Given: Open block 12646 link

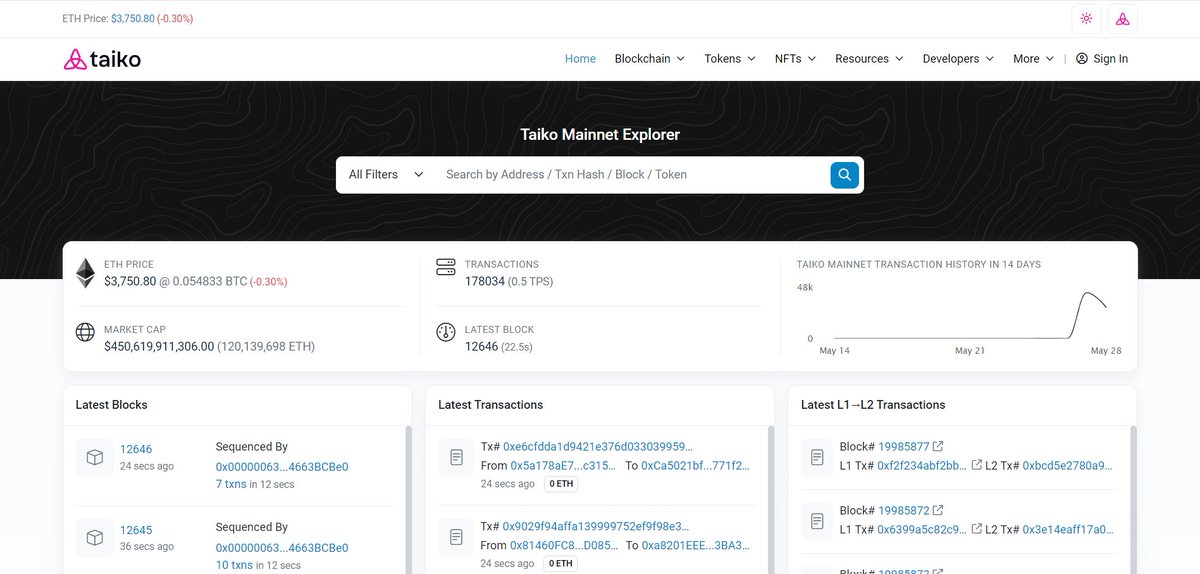Looking at the screenshot, I should tap(136, 449).
